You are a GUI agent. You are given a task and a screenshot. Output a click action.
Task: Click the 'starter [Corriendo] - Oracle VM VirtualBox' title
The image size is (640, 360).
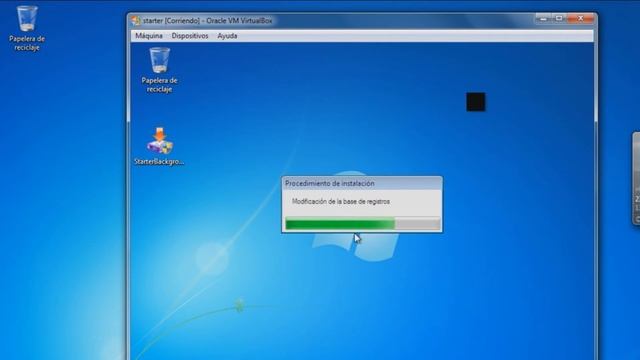pyautogui.click(x=208, y=20)
